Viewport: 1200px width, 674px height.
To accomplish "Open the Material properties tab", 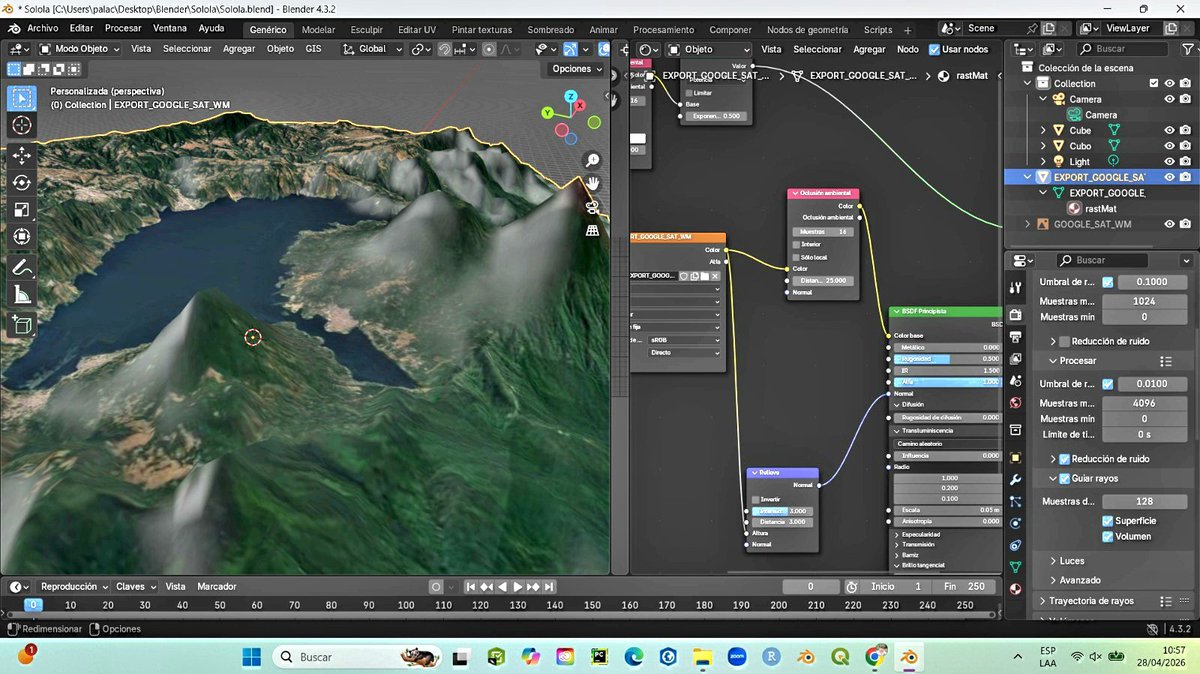I will coord(1016,589).
